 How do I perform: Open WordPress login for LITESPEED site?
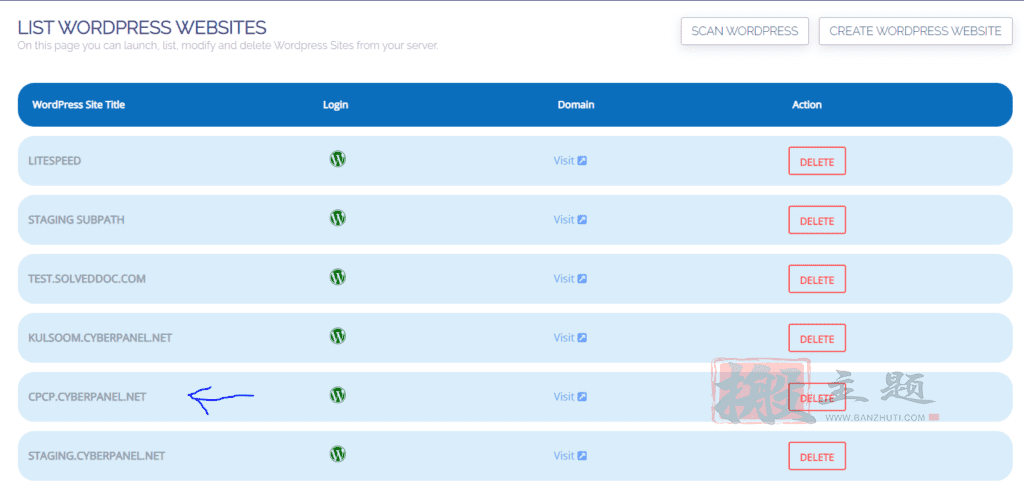[x=338, y=159]
